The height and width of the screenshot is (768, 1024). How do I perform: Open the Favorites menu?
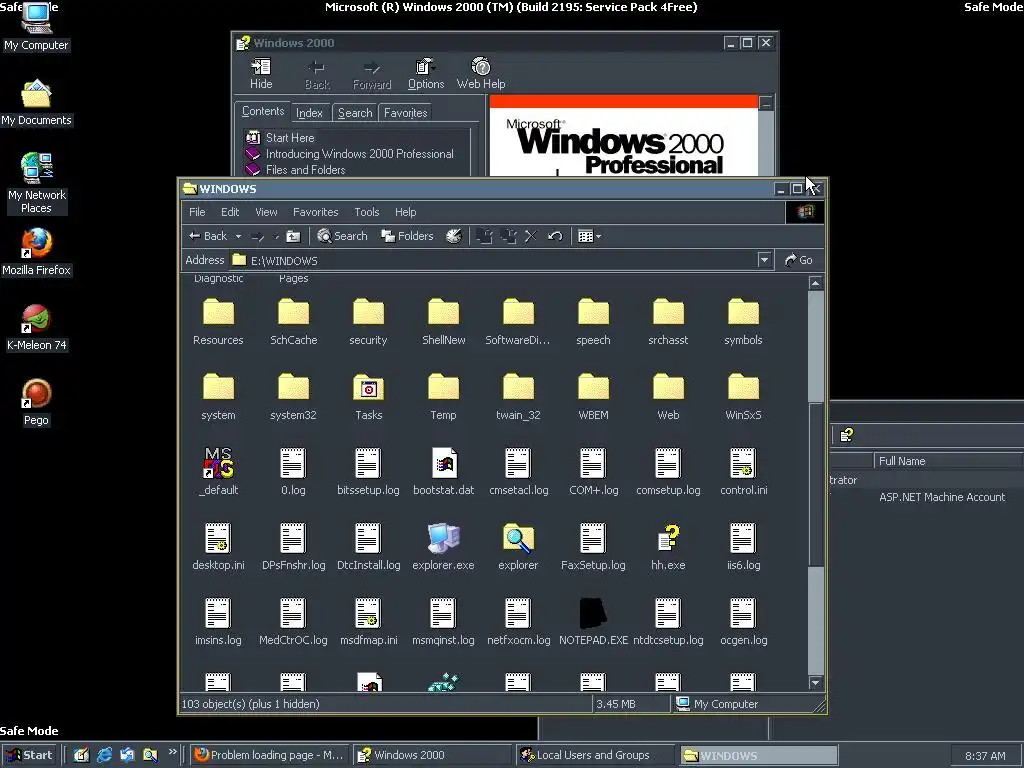tap(315, 212)
